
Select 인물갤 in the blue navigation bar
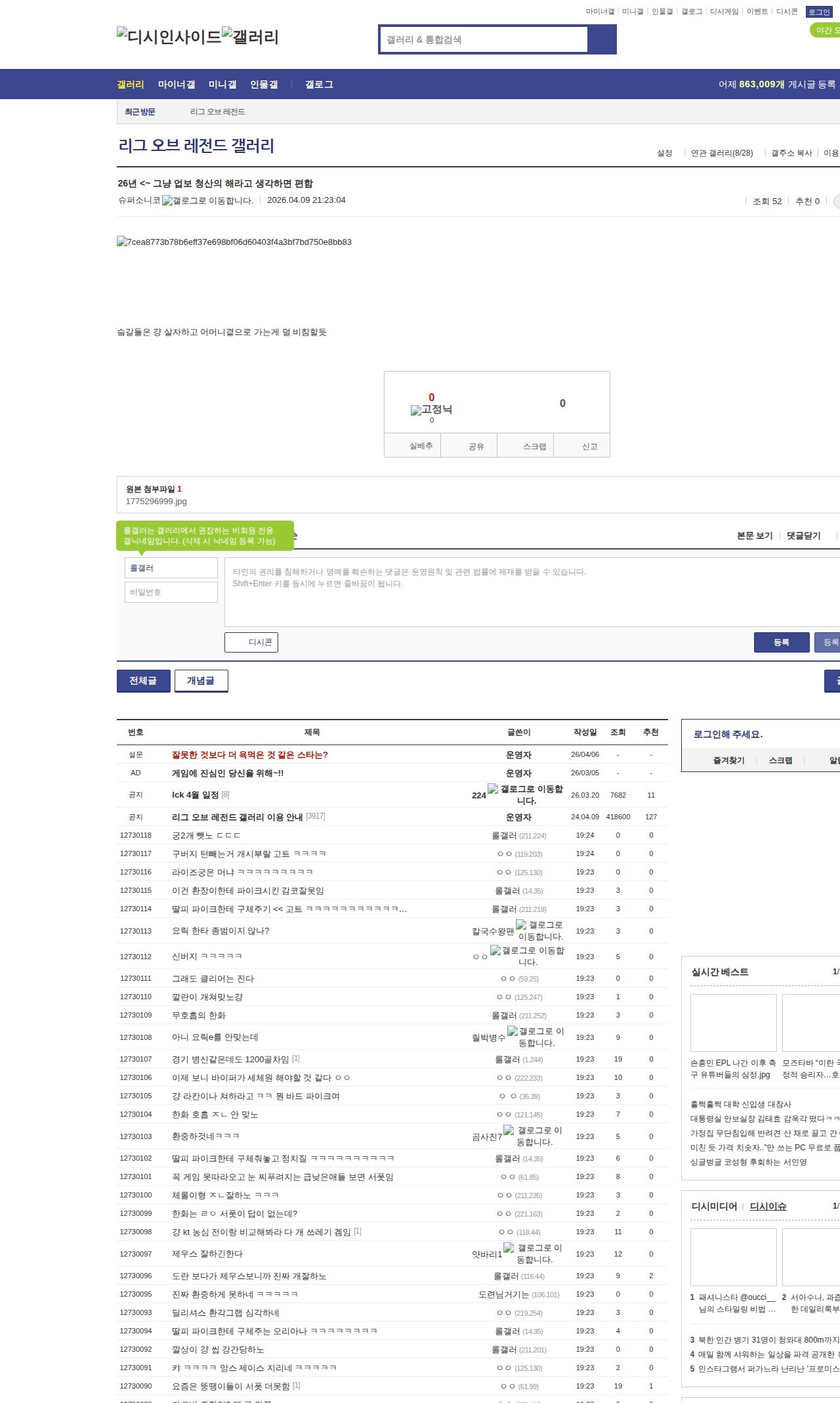(x=264, y=85)
